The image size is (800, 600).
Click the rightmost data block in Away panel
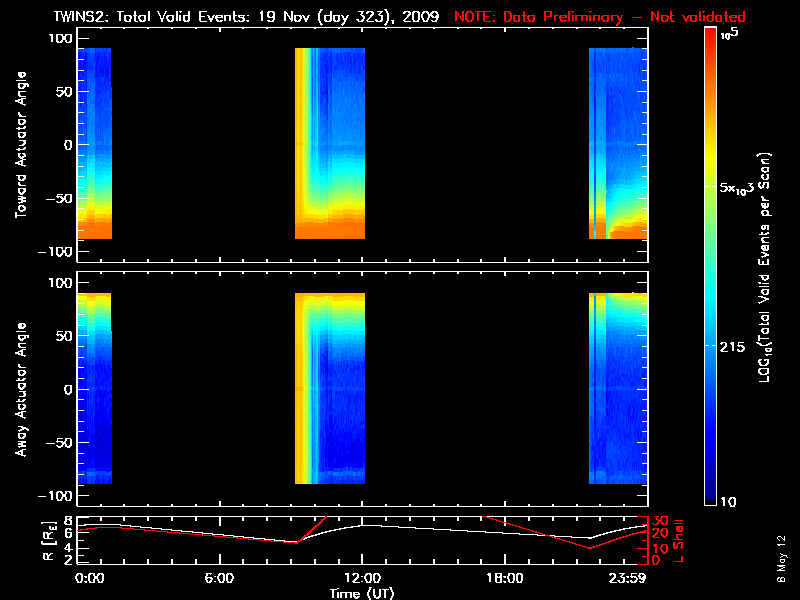tap(618, 388)
